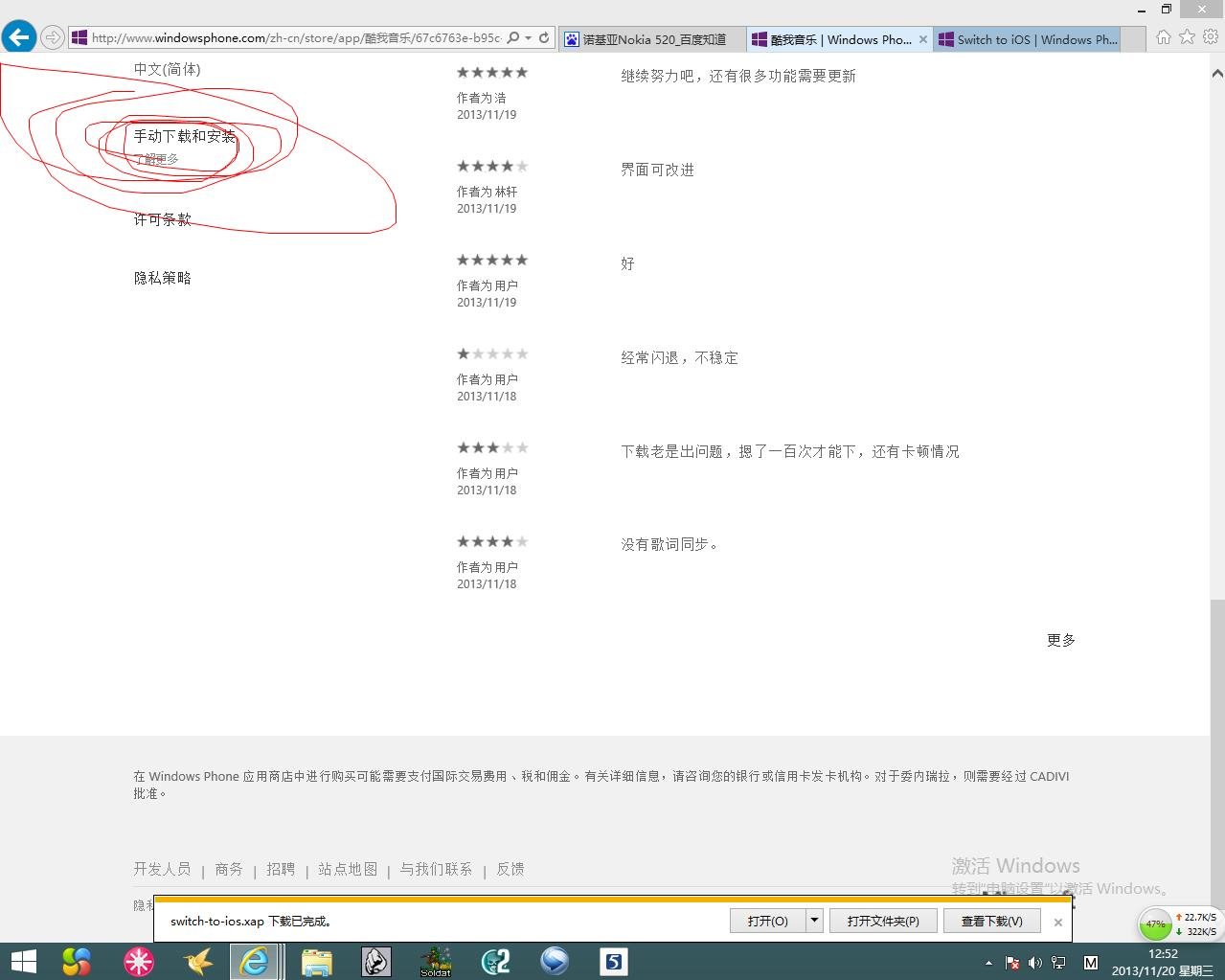
Task: Open the 商务 footer link
Action: tap(229, 869)
